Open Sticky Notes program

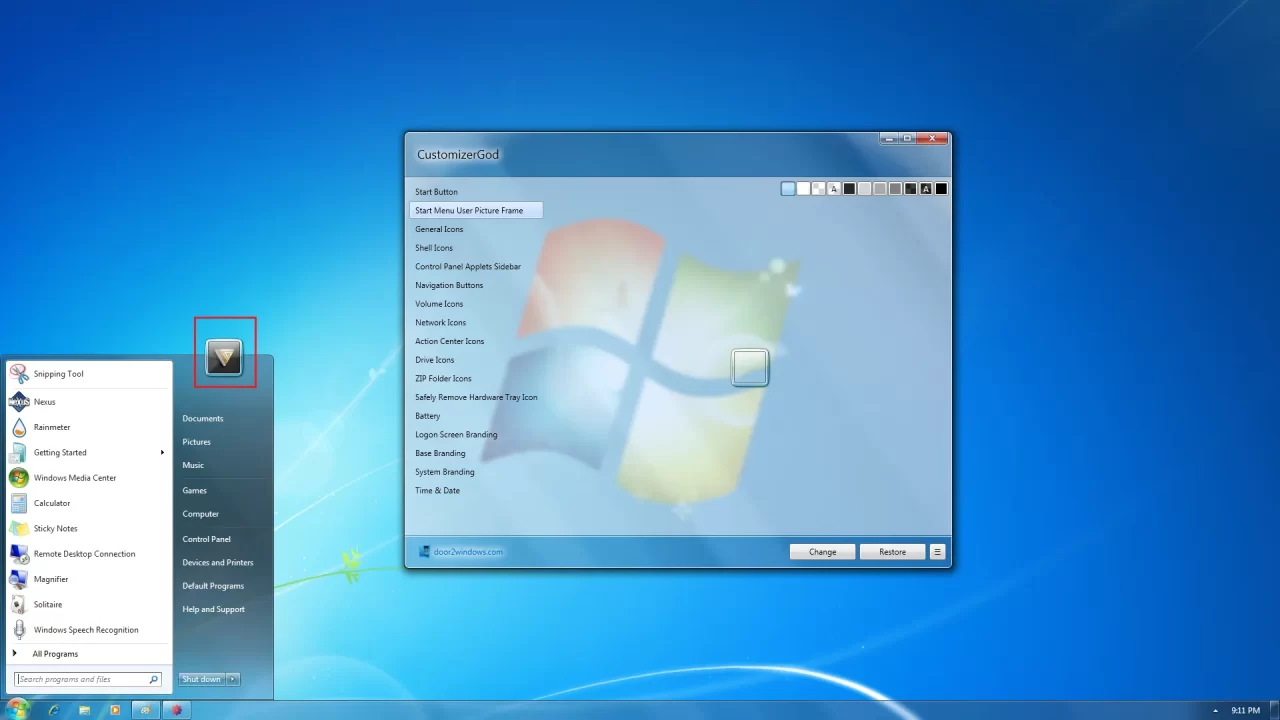pos(88,528)
